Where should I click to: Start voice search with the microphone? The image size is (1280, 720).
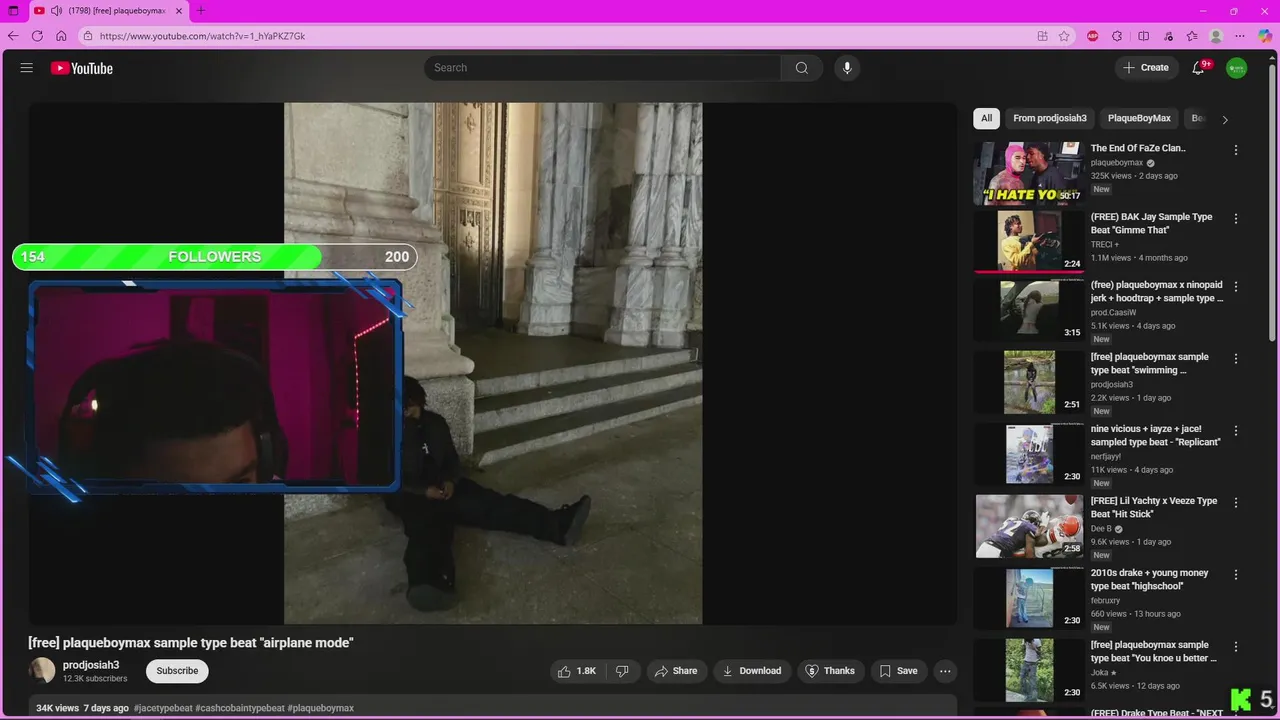[847, 68]
